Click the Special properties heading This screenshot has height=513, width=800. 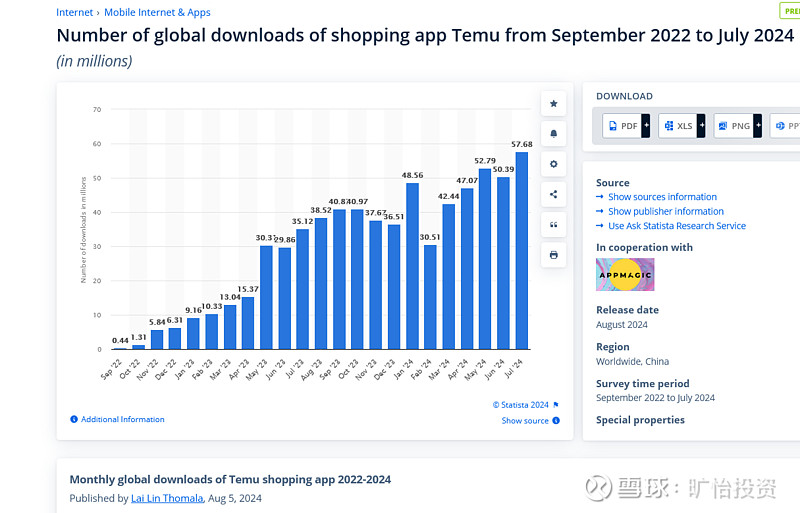click(640, 420)
